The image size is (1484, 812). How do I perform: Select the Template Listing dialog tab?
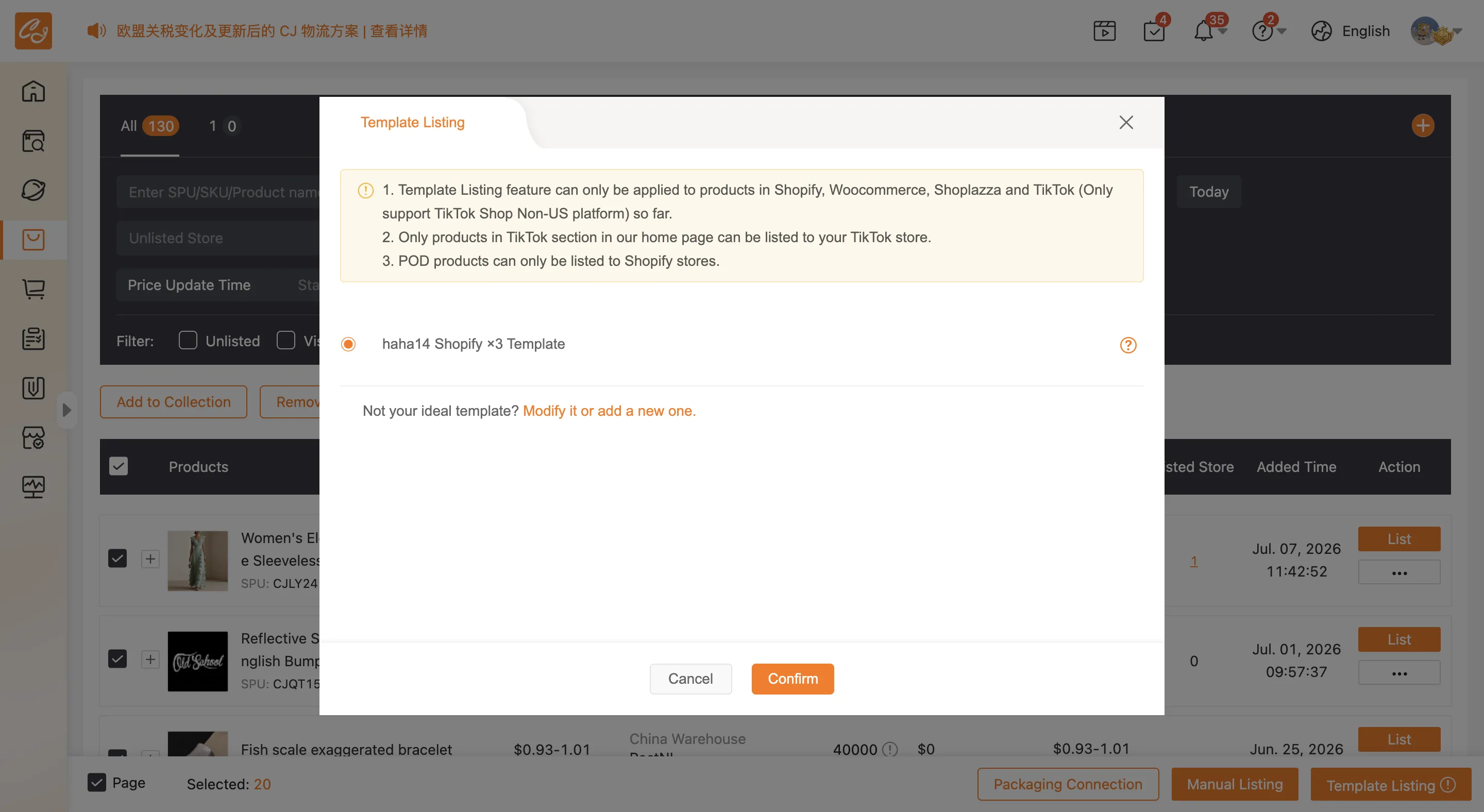(x=412, y=122)
